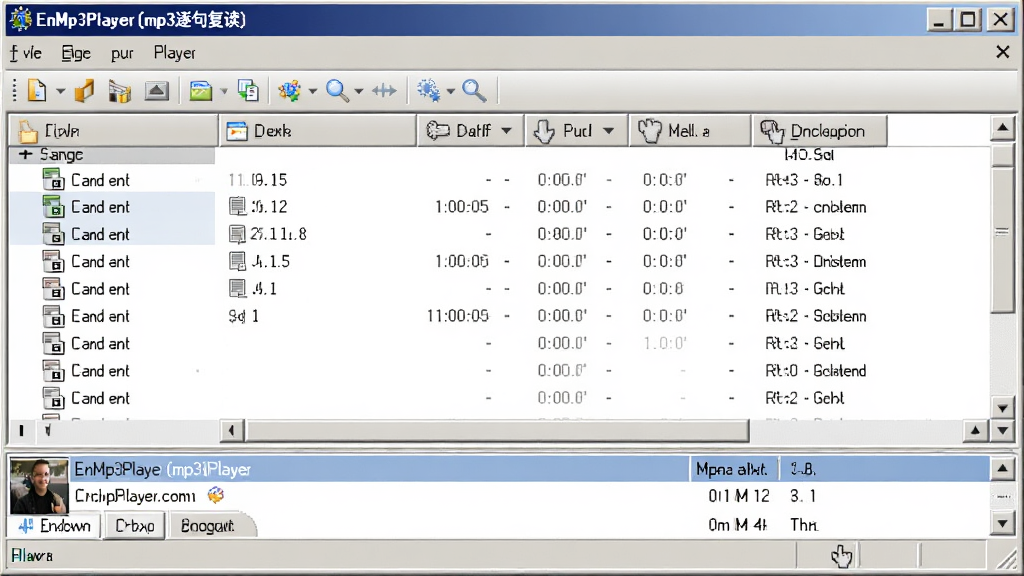Open the 'f vle' menu
1024x576 pixels.
[26, 53]
